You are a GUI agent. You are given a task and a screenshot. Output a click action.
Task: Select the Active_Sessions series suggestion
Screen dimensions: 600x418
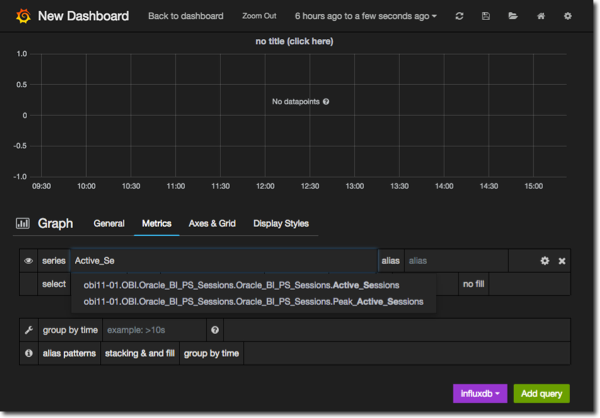click(x=240, y=285)
